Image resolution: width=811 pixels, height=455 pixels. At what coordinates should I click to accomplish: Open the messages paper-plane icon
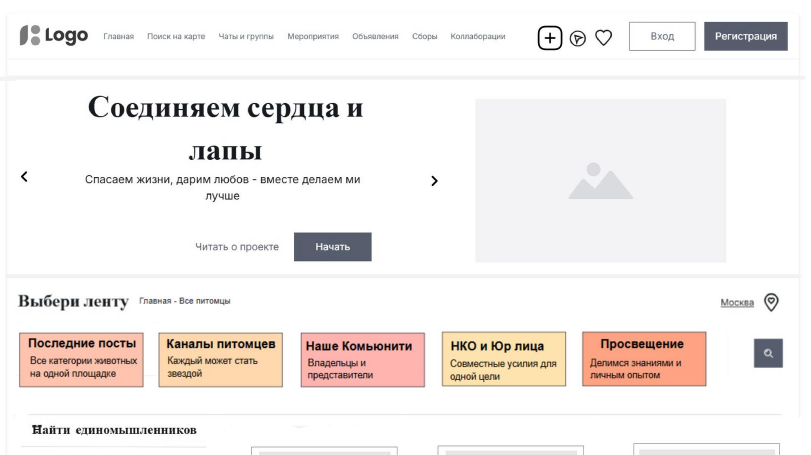click(578, 38)
